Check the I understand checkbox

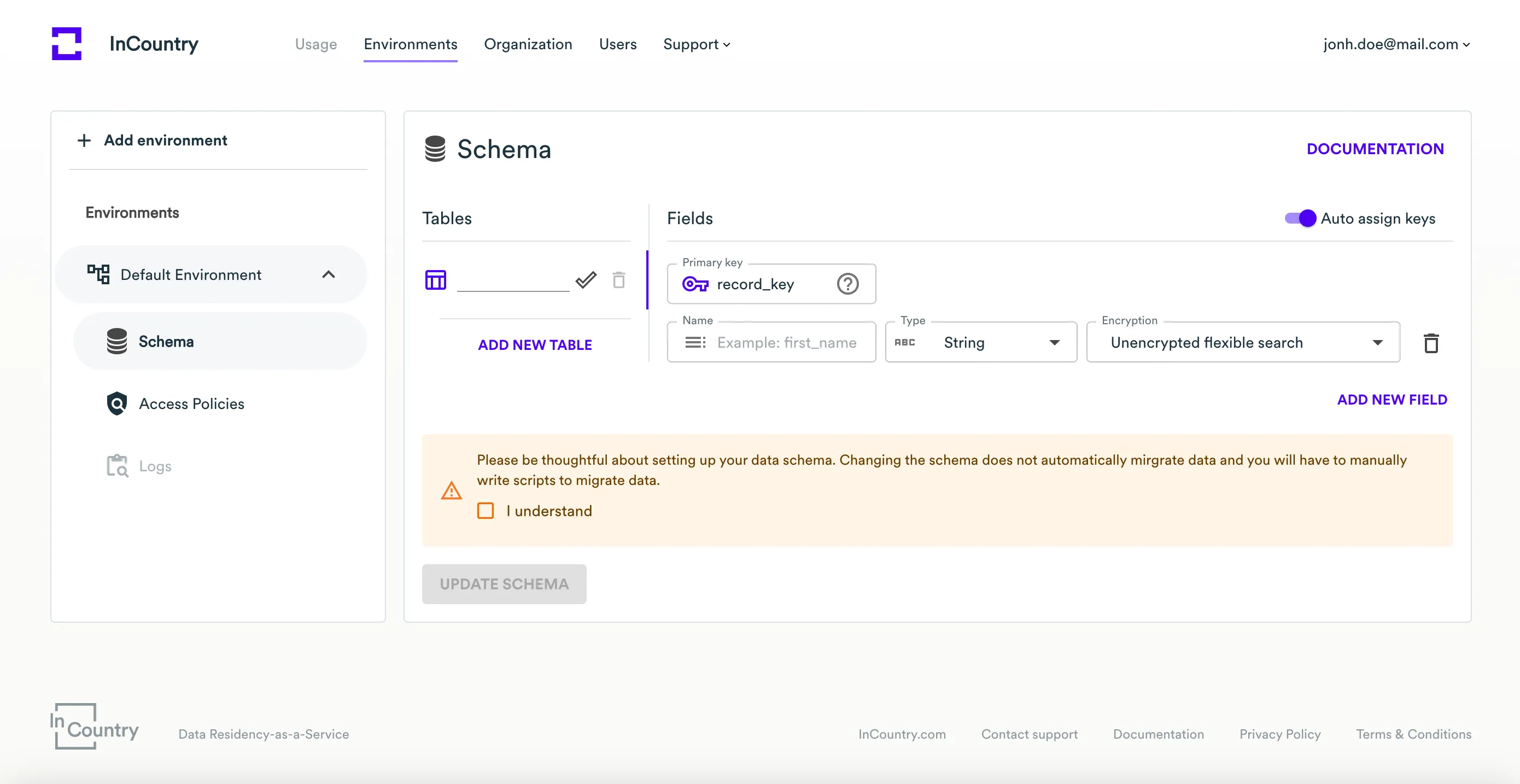485,511
